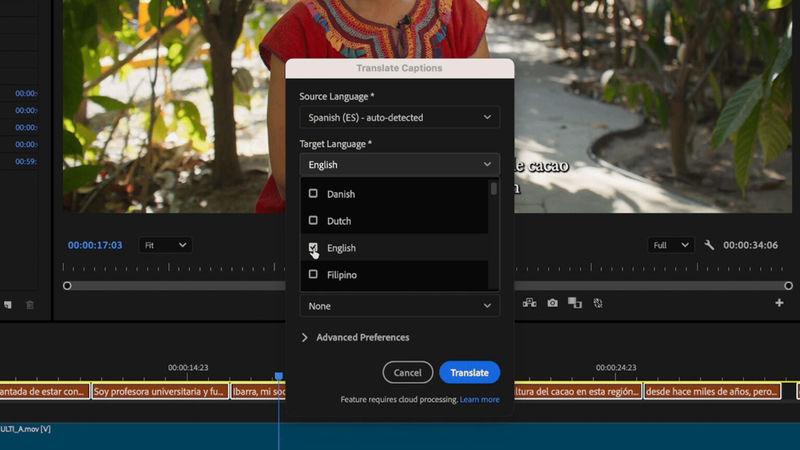Check the Danish language checkbox
800x450 pixels.
pos(313,193)
